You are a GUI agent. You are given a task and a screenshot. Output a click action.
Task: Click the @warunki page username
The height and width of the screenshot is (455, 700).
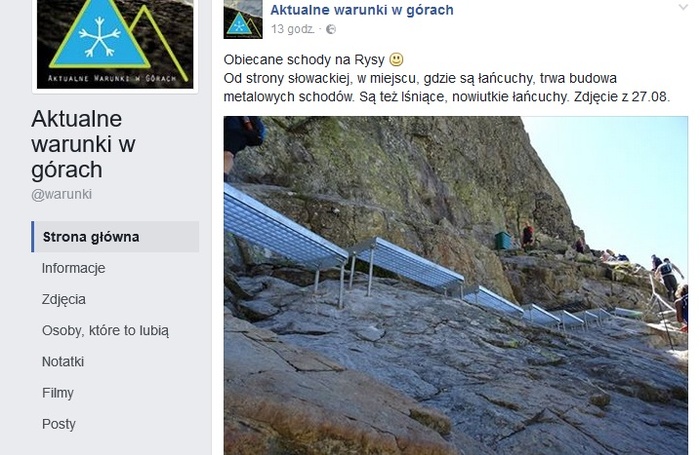62,194
